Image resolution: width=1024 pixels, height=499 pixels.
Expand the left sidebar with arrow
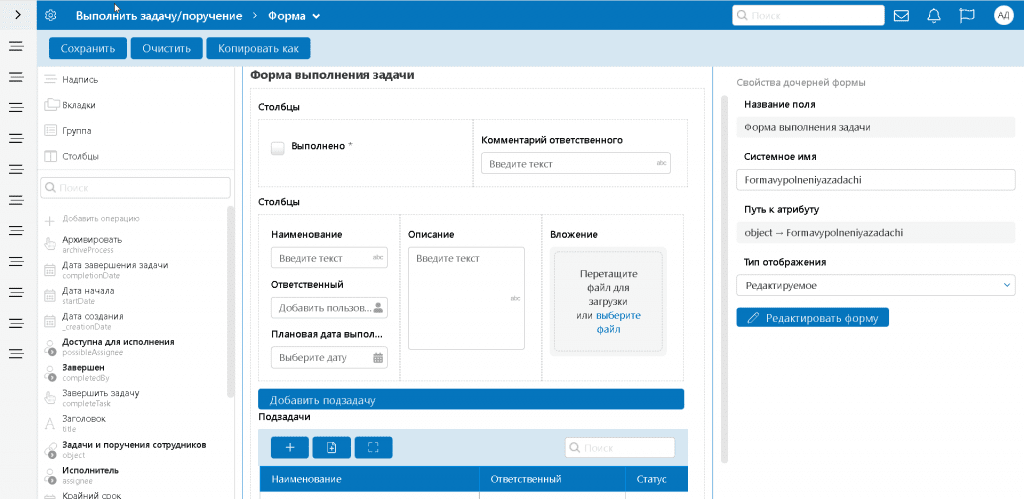tap(17, 15)
